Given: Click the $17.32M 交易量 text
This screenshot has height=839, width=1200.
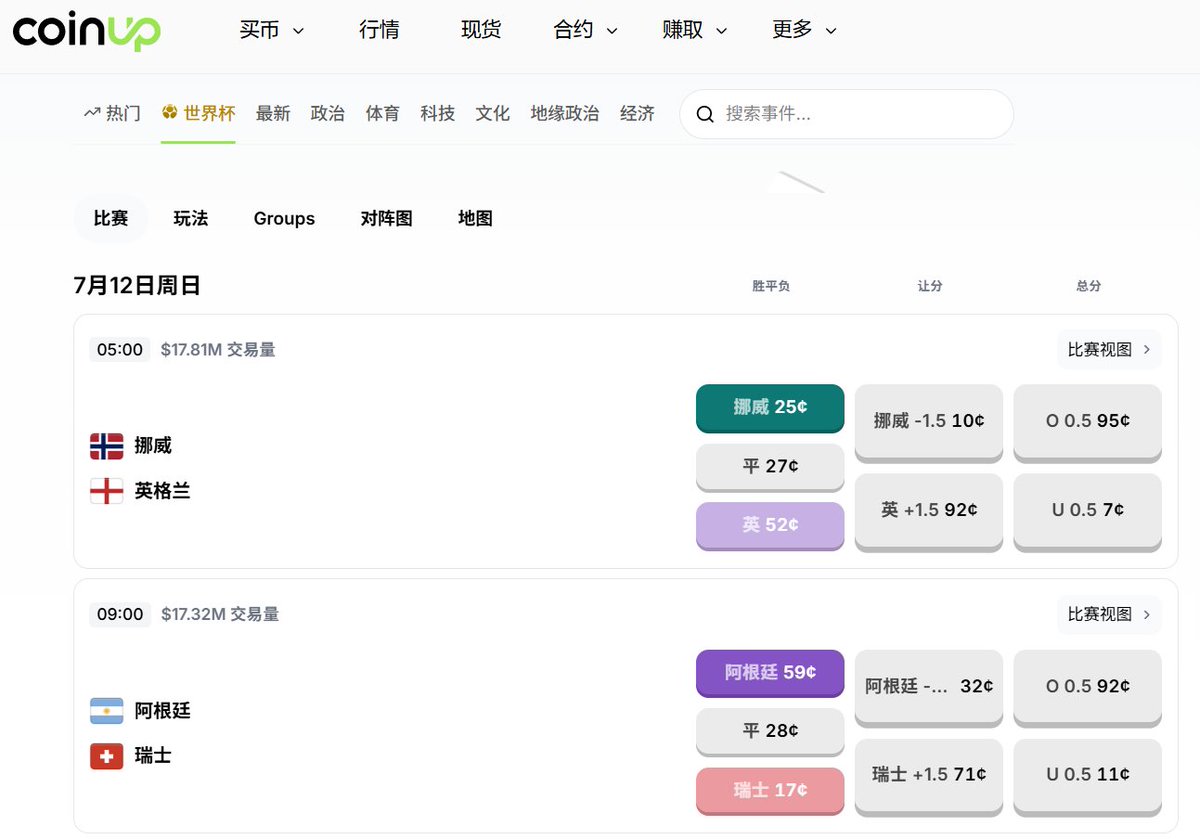Looking at the screenshot, I should tap(220, 615).
